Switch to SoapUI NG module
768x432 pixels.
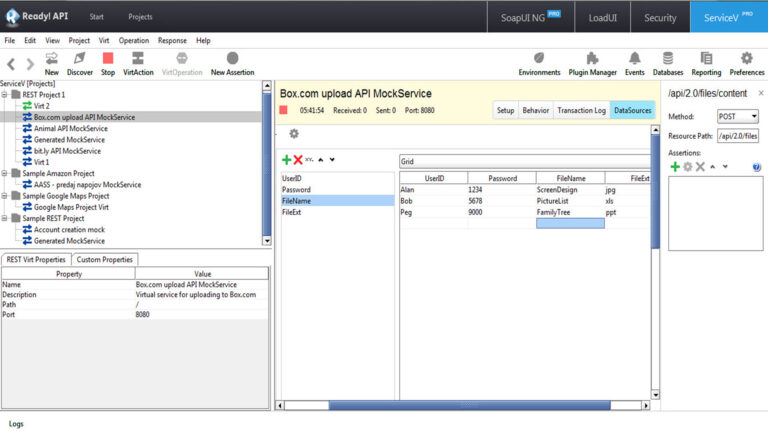click(x=530, y=18)
